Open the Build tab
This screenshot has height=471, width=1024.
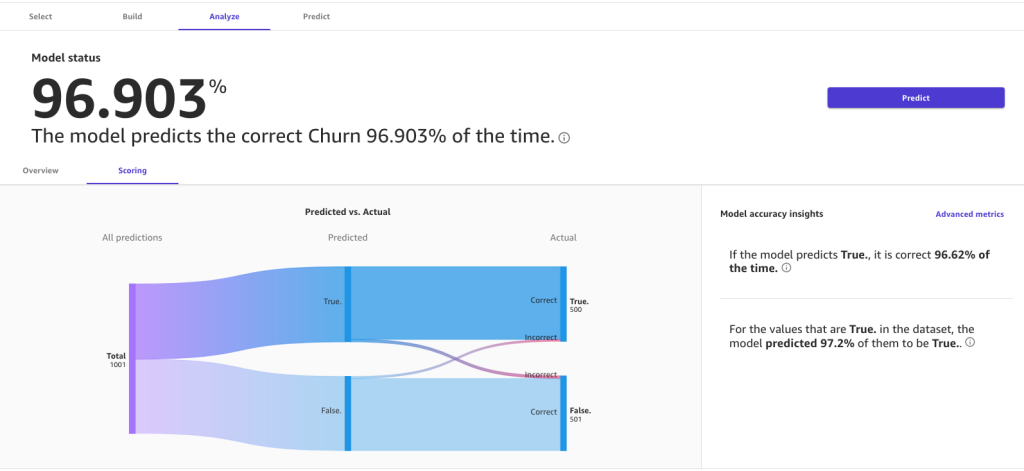click(x=133, y=16)
